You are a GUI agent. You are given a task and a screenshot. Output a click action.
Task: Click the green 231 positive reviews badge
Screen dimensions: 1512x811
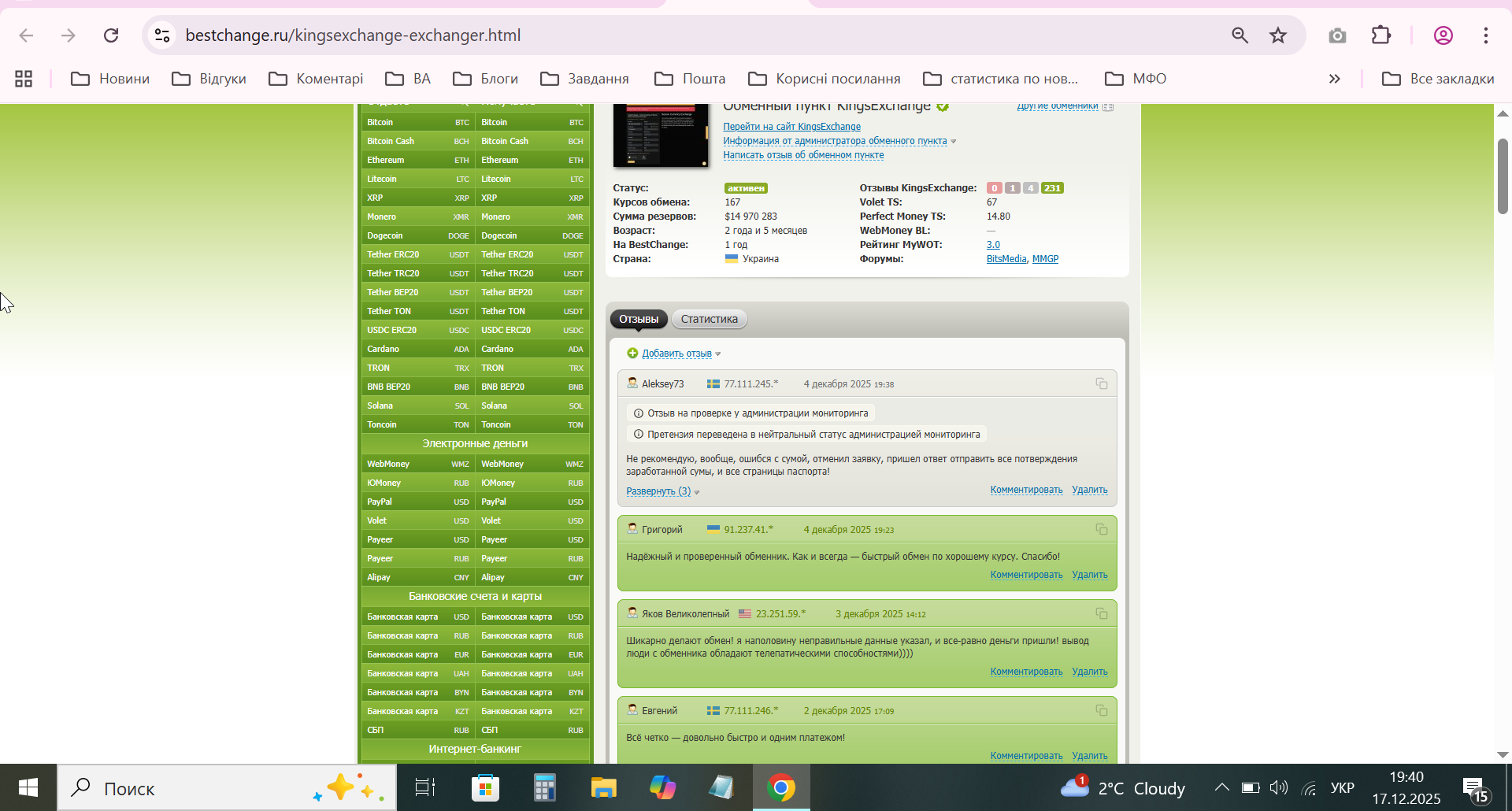(1052, 188)
